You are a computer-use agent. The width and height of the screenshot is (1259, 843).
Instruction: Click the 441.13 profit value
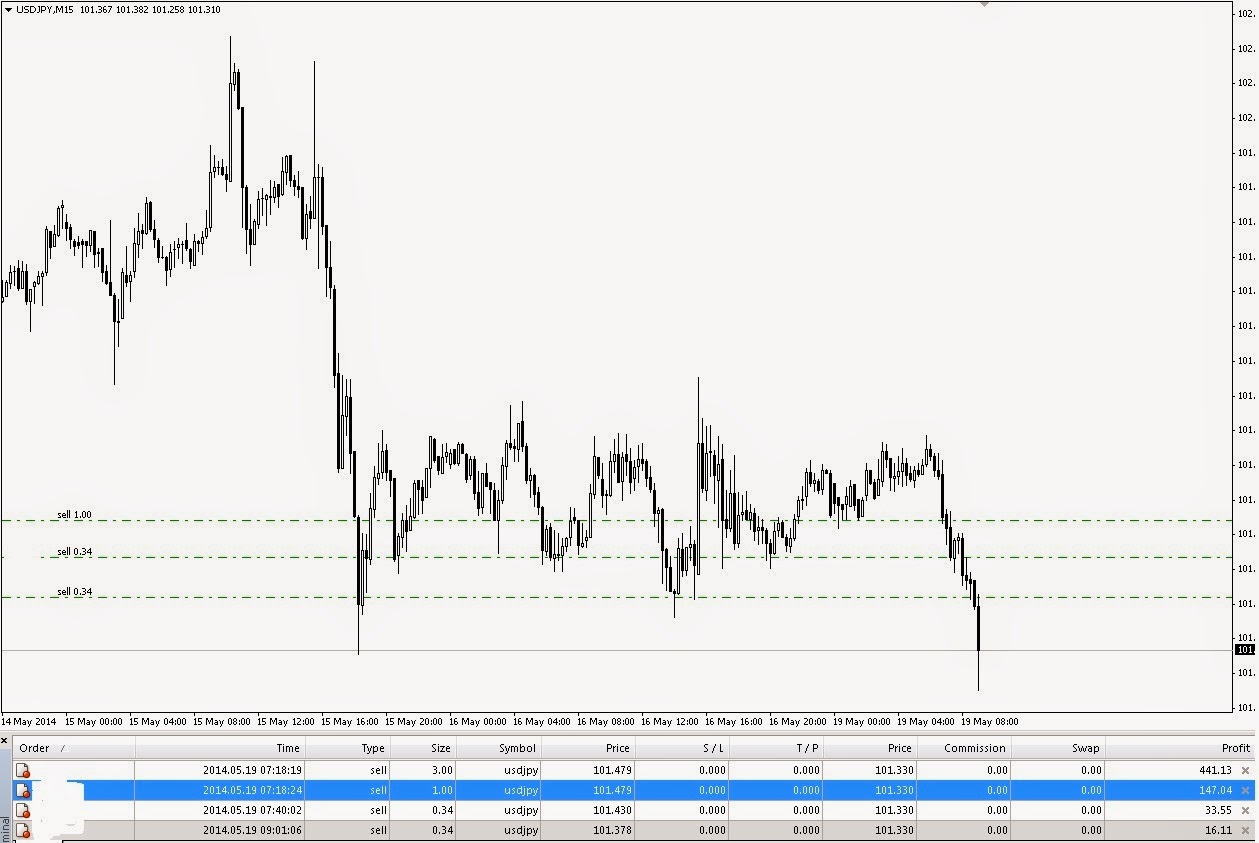[1215, 770]
